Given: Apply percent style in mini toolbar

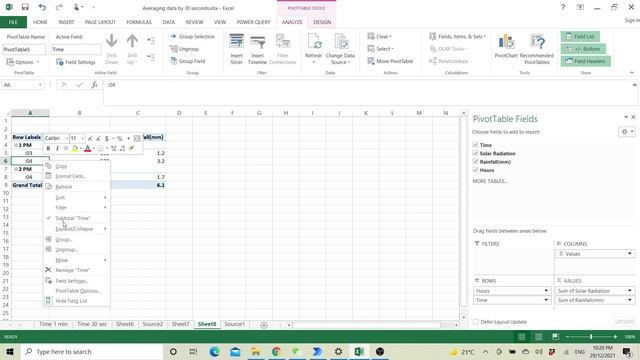Looking at the screenshot, I should coord(120,139).
